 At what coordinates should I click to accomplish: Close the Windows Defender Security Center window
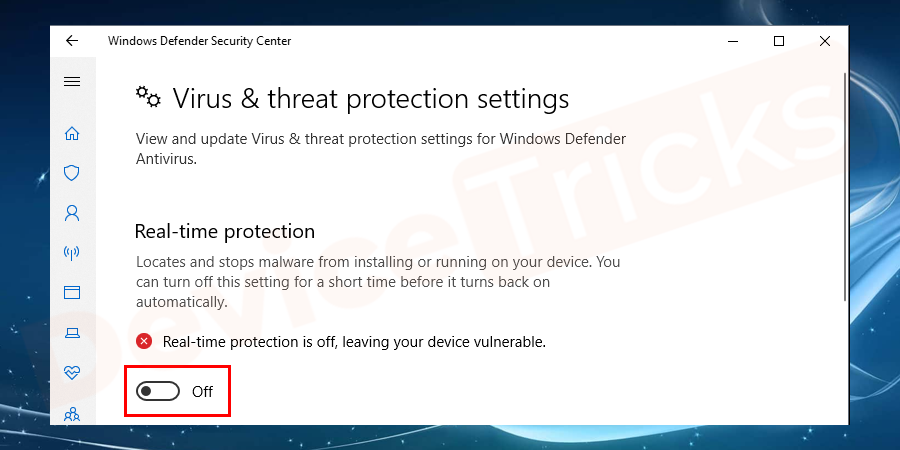tap(825, 41)
